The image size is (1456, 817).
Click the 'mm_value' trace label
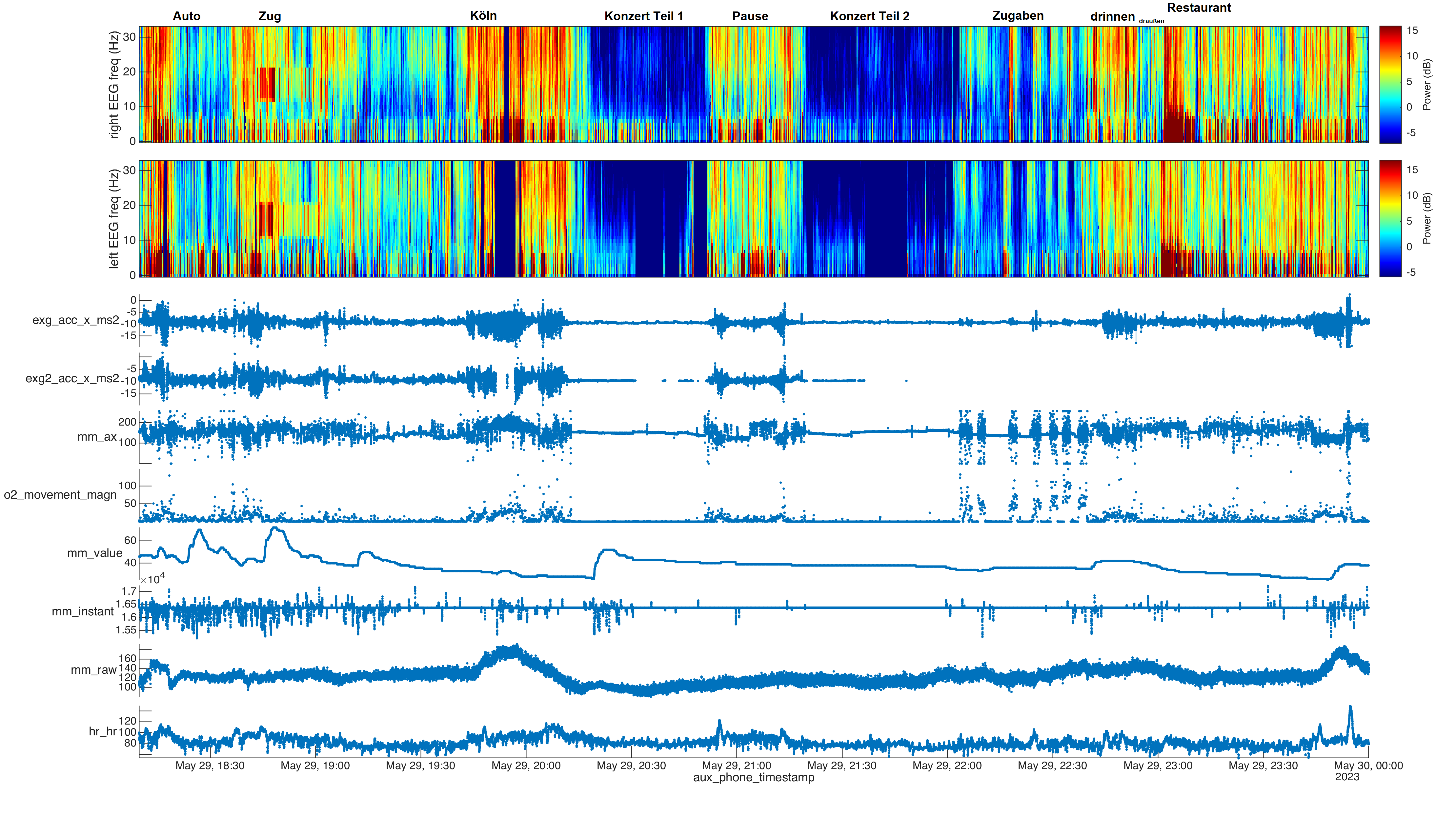click(94, 554)
